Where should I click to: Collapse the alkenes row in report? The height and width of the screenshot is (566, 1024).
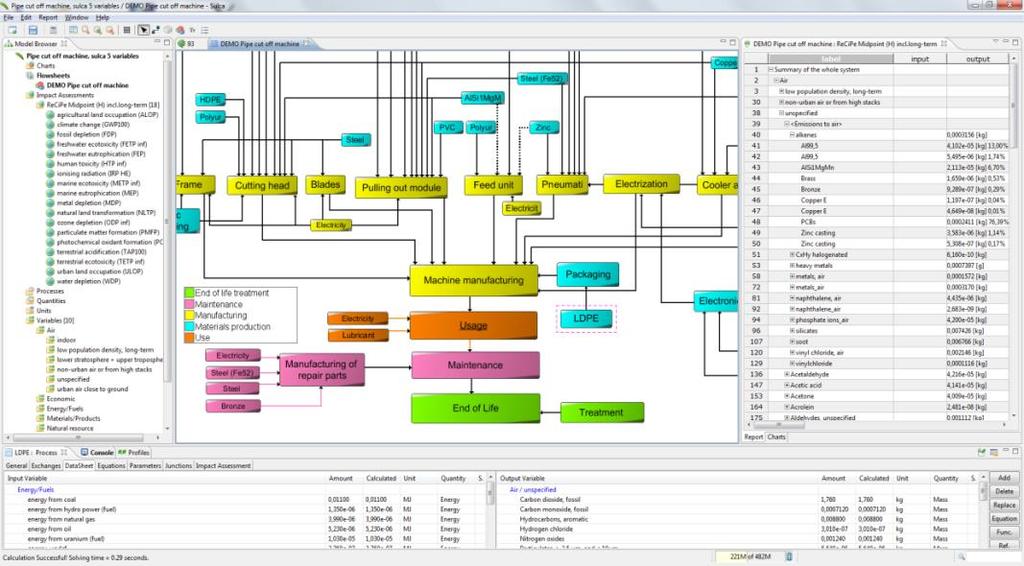(x=792, y=134)
